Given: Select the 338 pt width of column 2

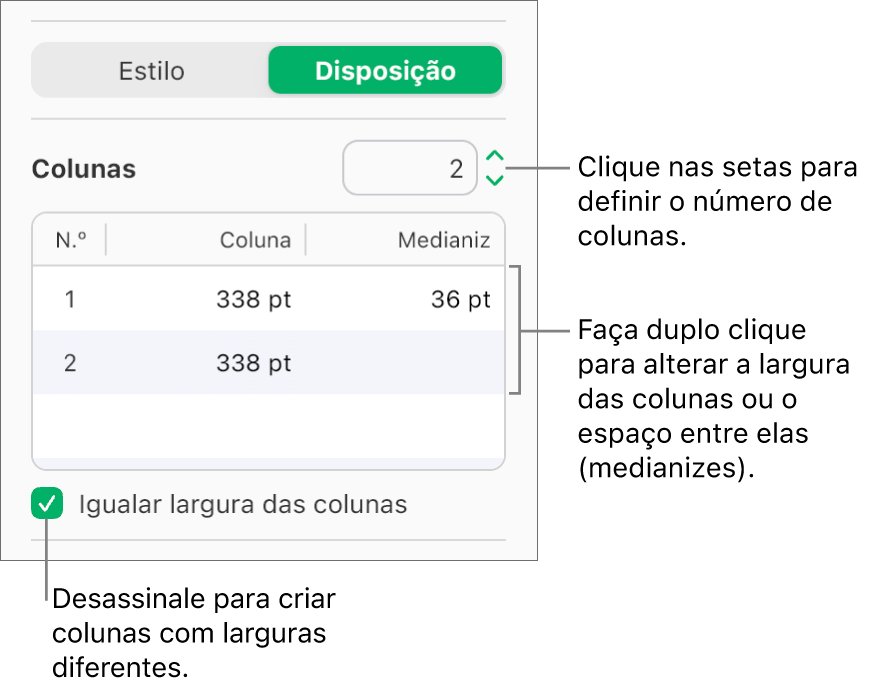Looking at the screenshot, I should point(255,363).
